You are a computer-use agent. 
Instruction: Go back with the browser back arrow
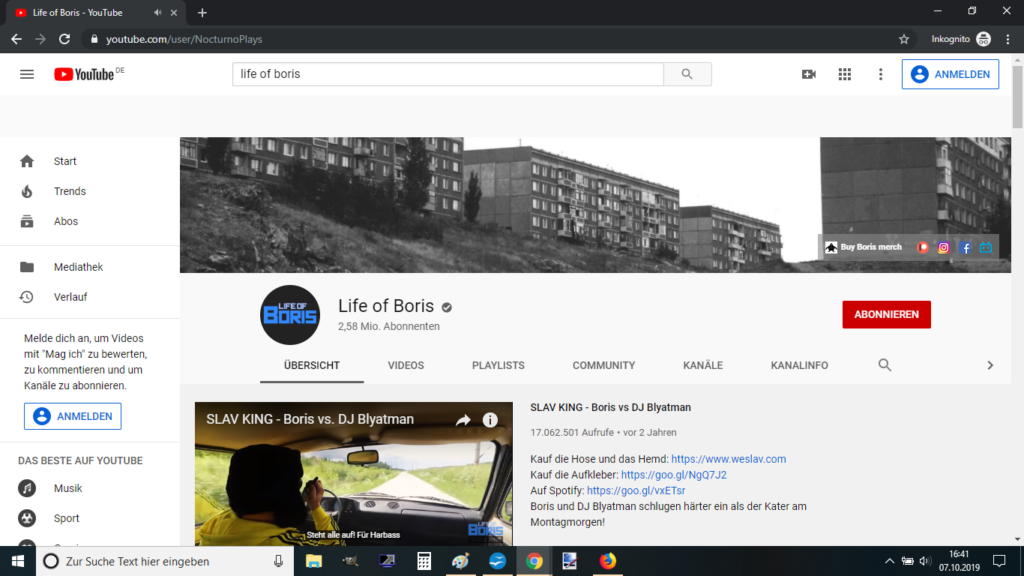[16, 39]
